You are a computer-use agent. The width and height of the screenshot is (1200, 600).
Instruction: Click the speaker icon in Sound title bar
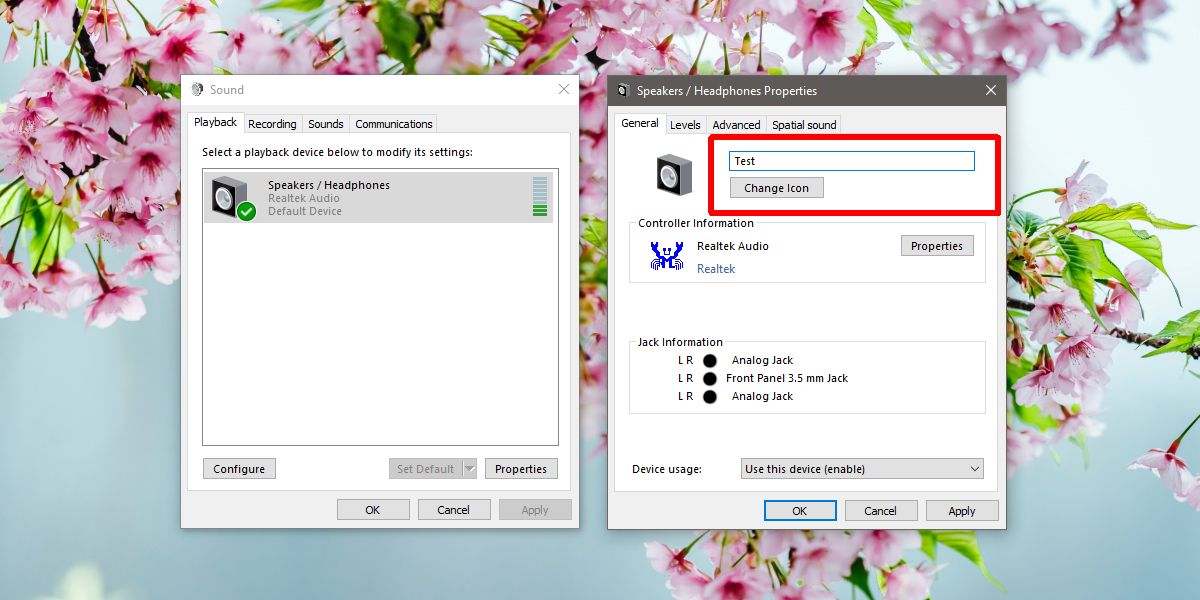[197, 90]
